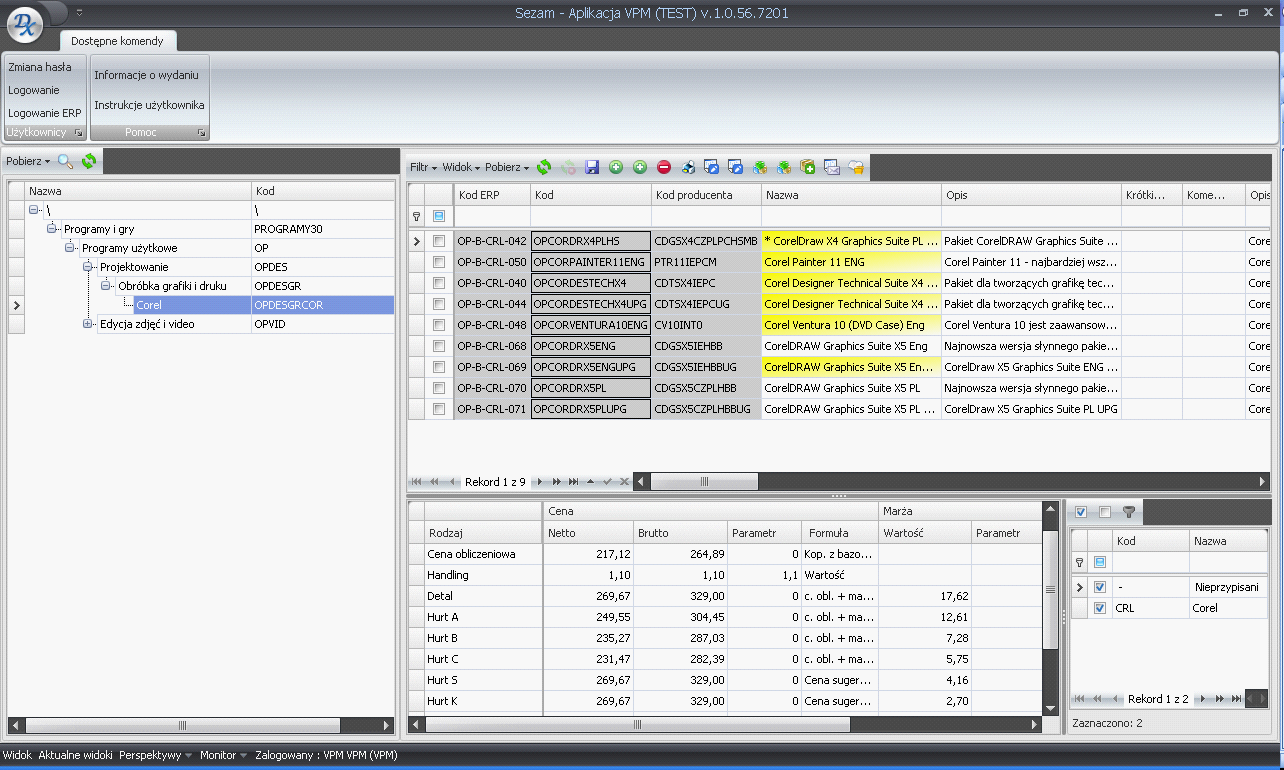1284x770 pixels.
Task: Tick the checkbox for OP-B-CRL-050 row
Action: coord(439,262)
